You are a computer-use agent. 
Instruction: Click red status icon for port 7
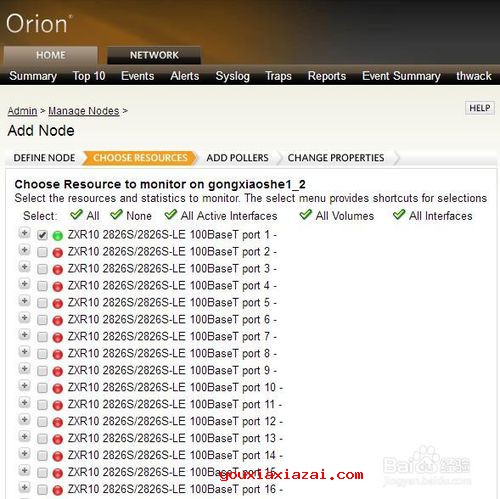[58, 337]
